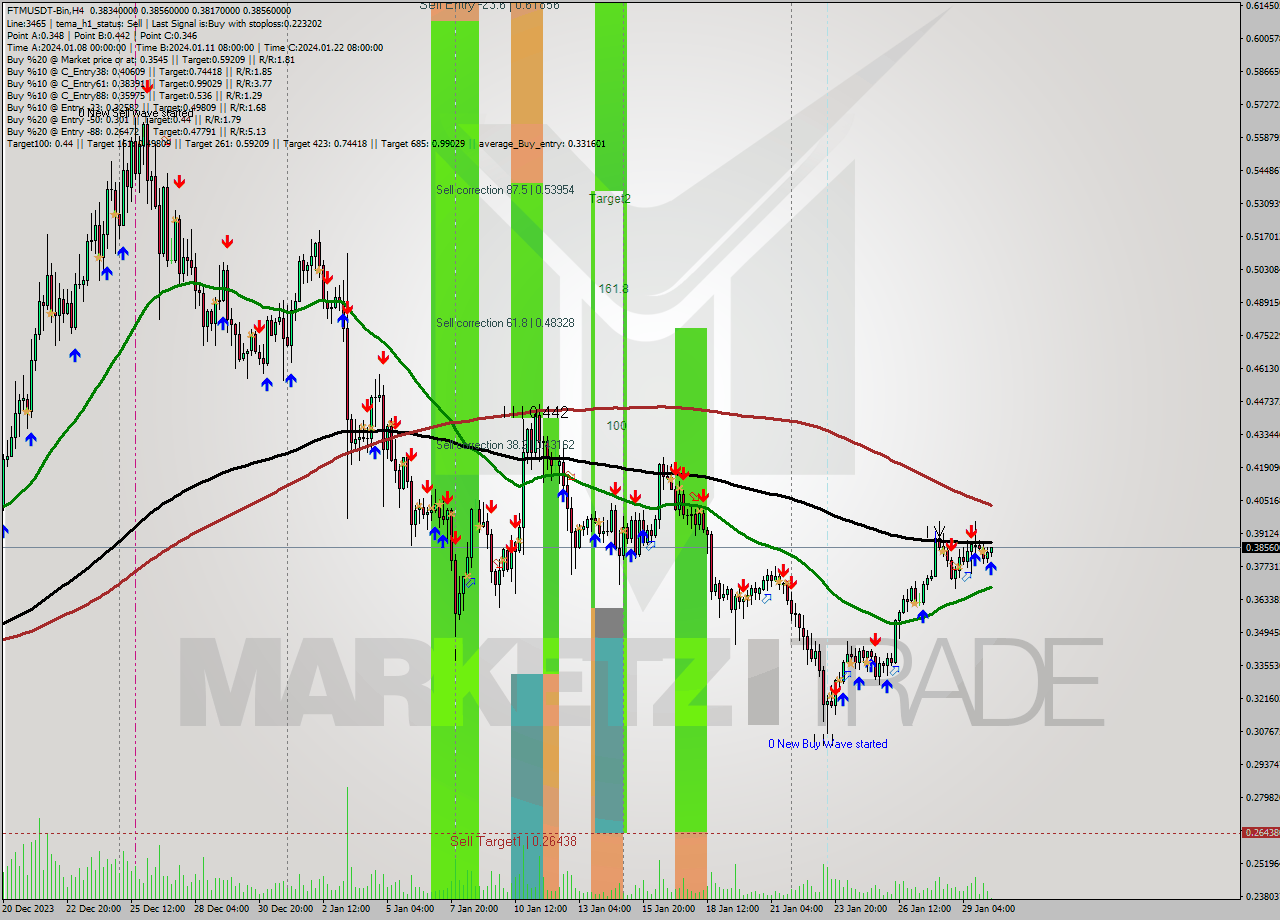Select the 0.5030 price axis label
This screenshot has height=920, width=1280.
coord(1261,270)
